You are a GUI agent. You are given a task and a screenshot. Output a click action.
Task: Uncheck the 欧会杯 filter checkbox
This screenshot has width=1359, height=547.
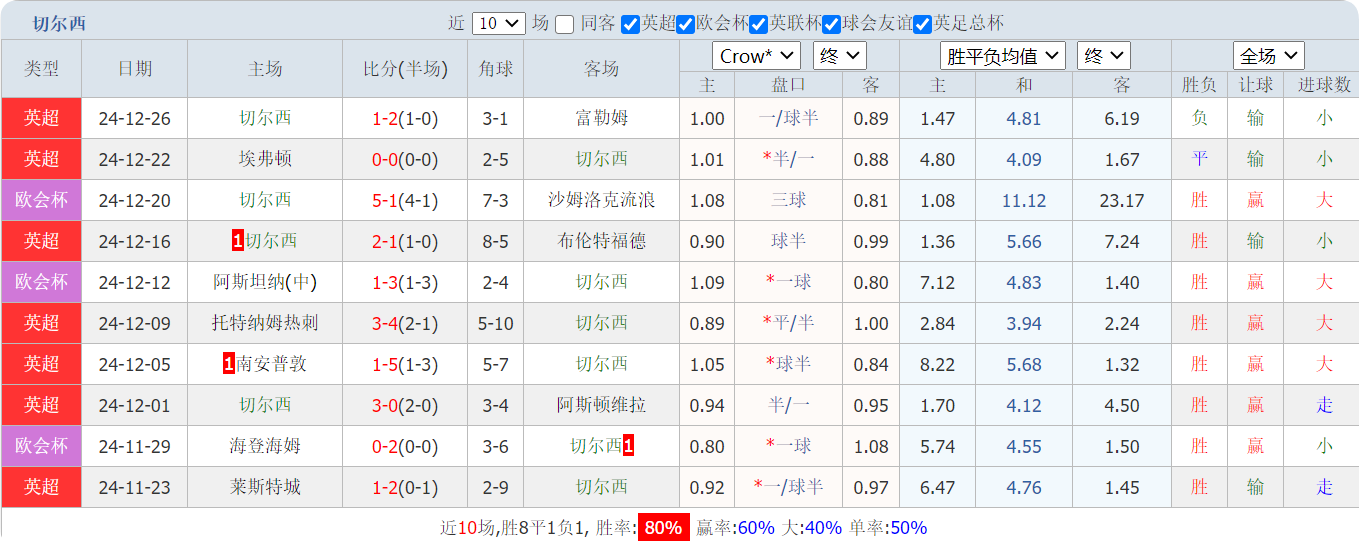(x=685, y=24)
